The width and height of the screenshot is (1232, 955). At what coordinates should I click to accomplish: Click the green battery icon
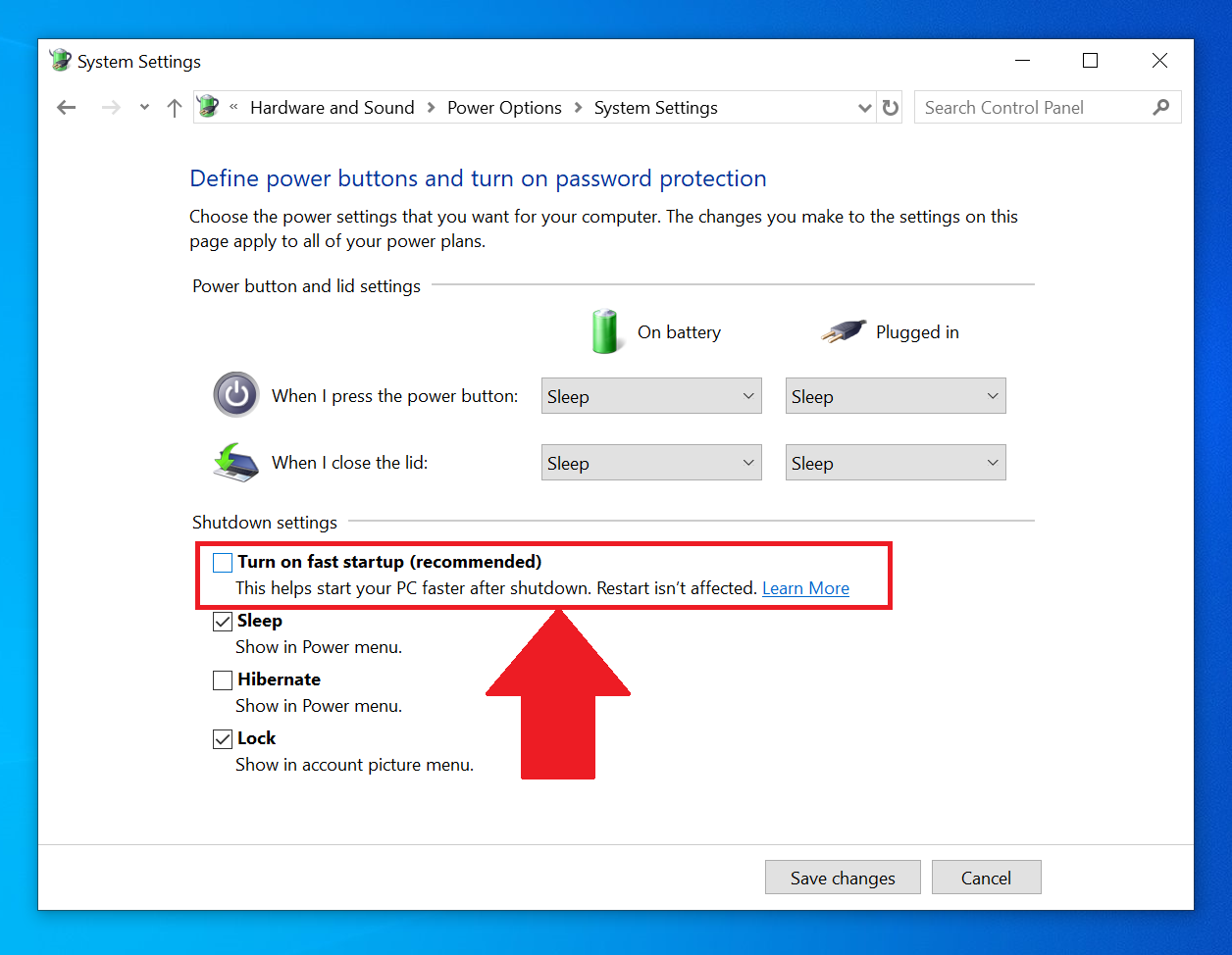pos(605,331)
